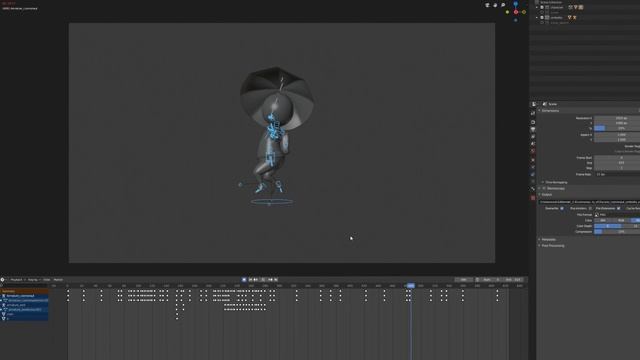Expand the Post Processing panel

coord(540,246)
